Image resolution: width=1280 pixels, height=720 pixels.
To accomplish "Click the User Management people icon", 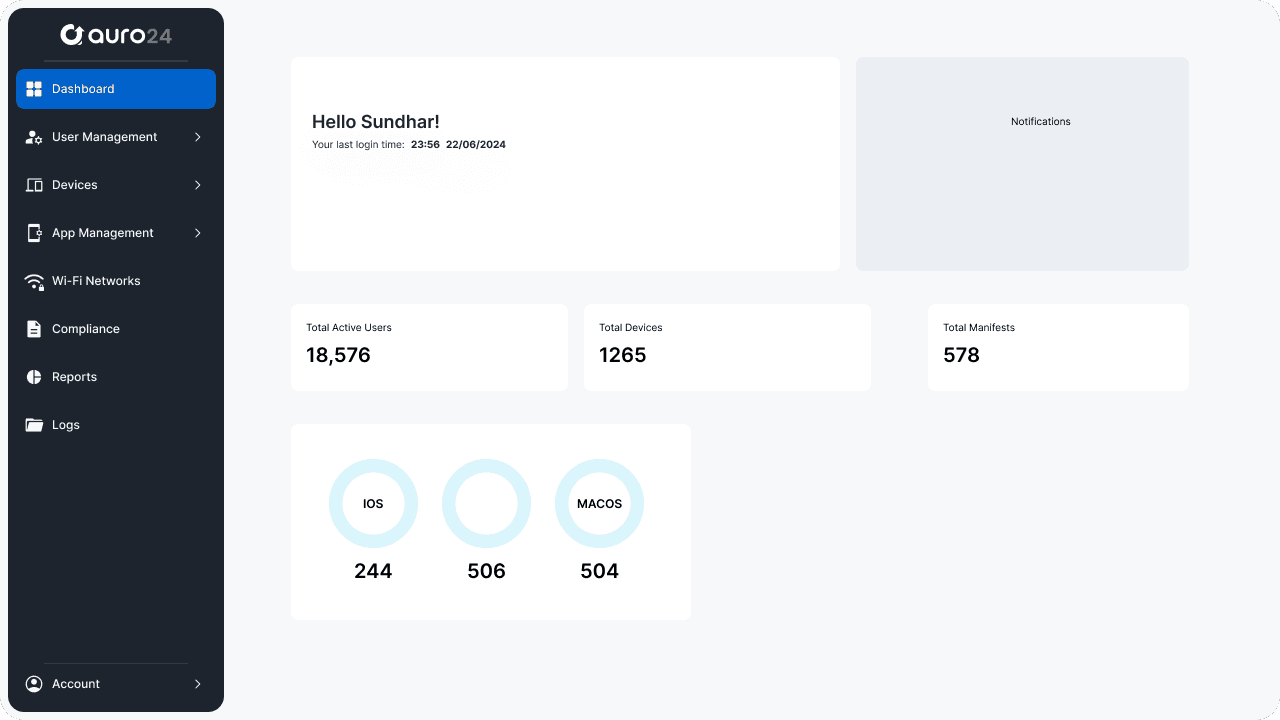I will pyautogui.click(x=33, y=137).
